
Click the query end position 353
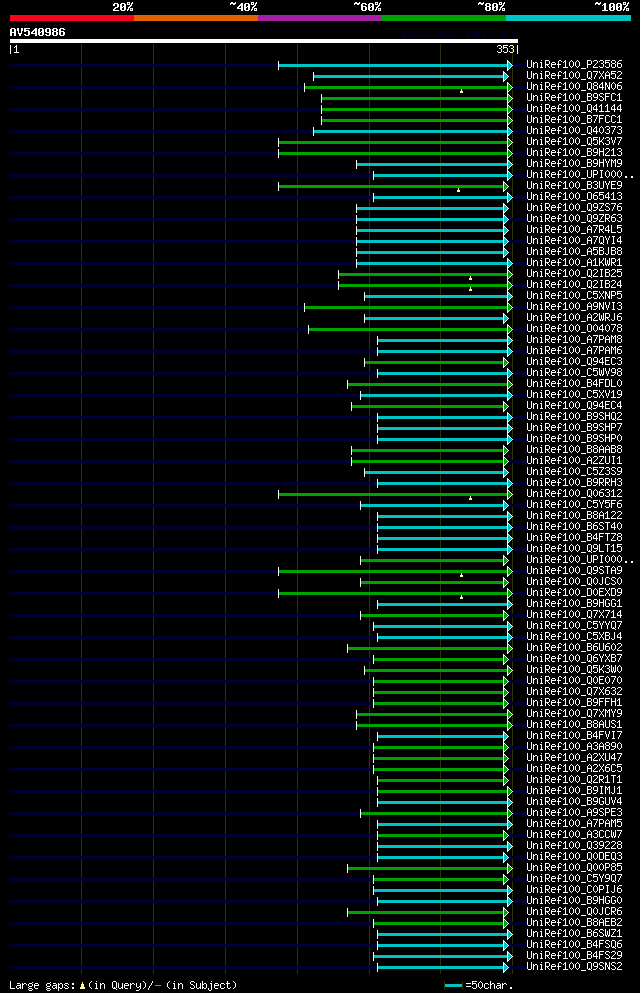pos(505,49)
